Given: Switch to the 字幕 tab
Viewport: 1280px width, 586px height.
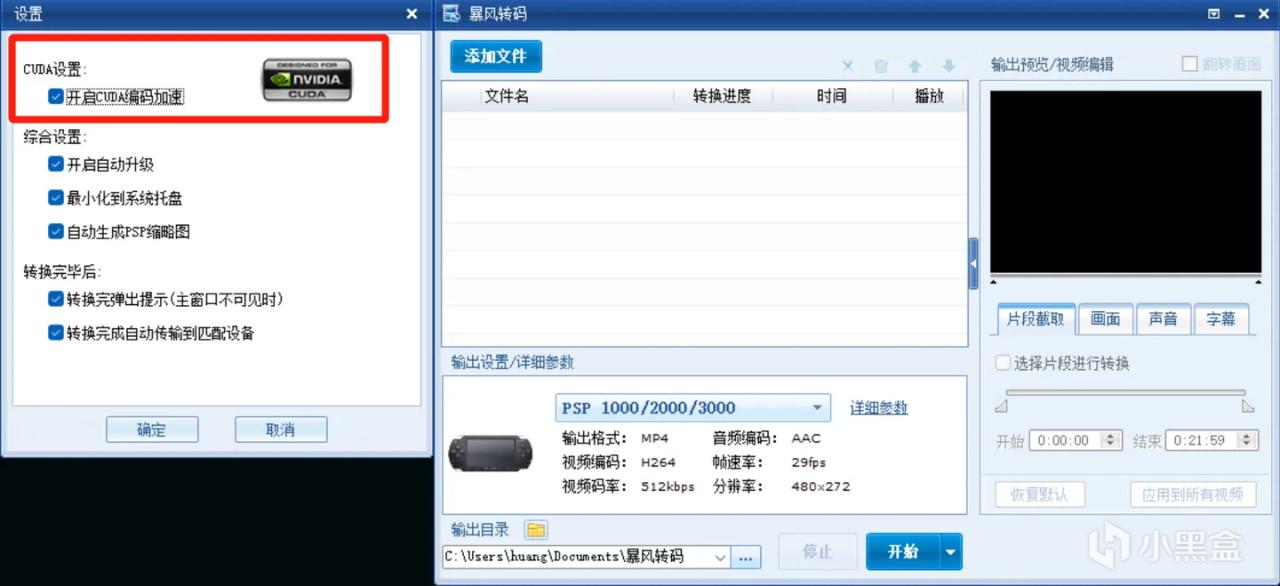Looking at the screenshot, I should point(1221,319).
